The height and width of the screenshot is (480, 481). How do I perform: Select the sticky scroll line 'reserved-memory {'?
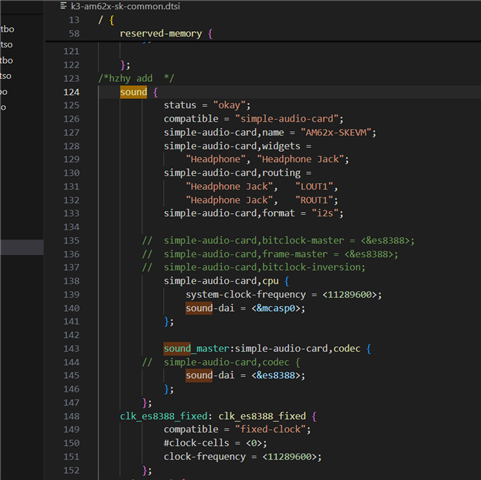click(x=166, y=34)
